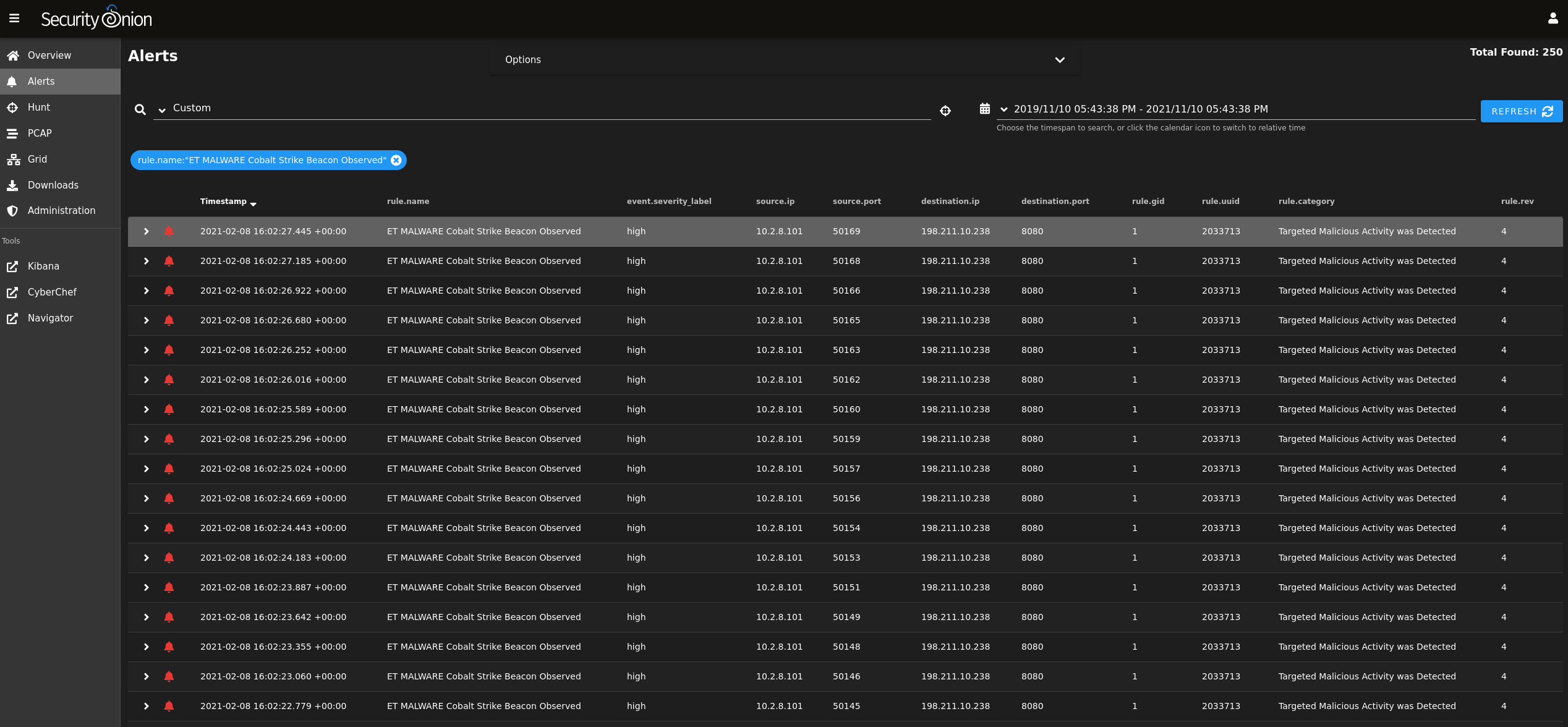
Task: Open the time range dropdown arrow
Action: tap(1004, 109)
